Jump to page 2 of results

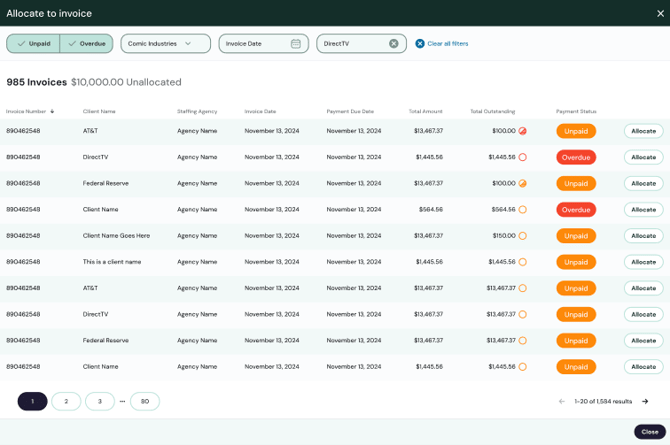(x=66, y=401)
